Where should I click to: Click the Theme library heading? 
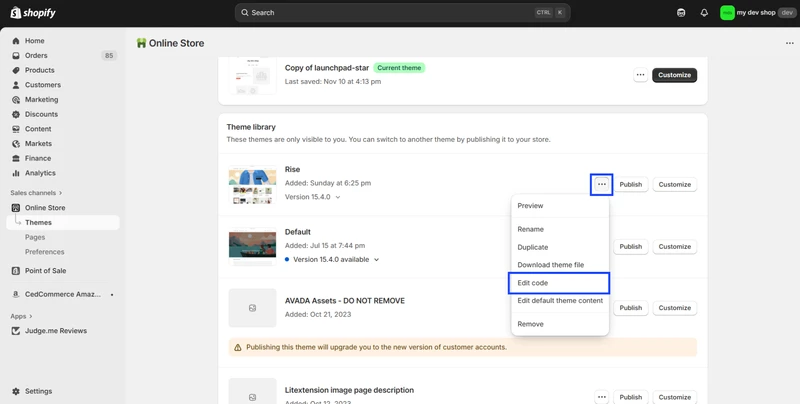(x=251, y=127)
